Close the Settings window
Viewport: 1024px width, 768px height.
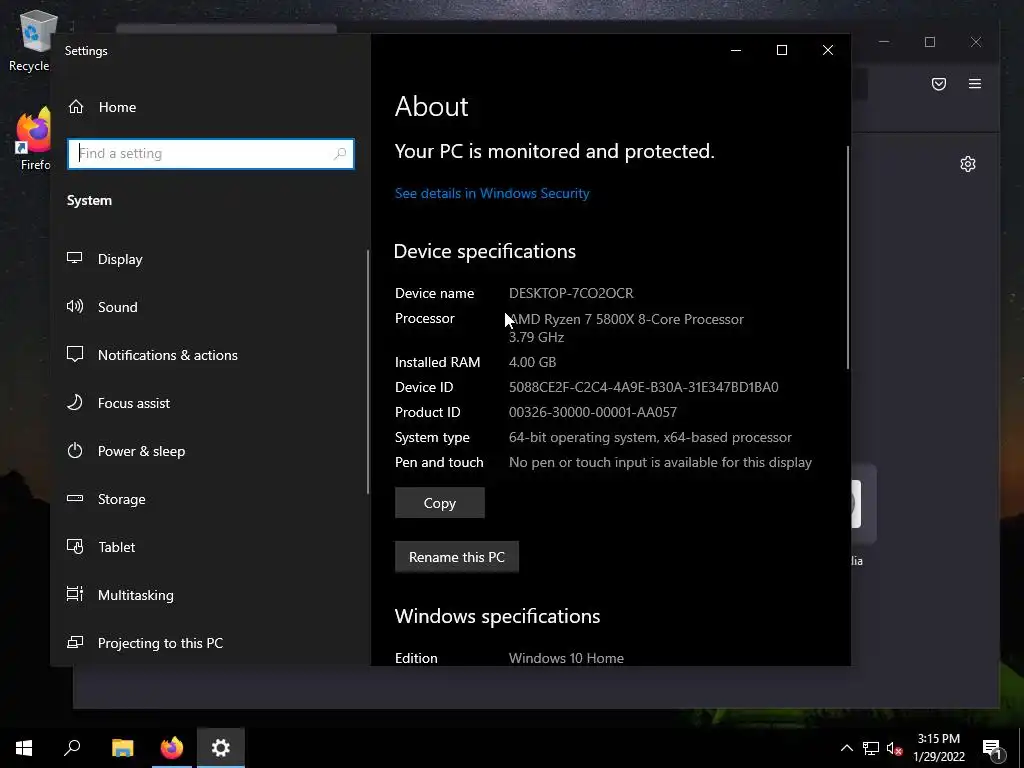[827, 50]
